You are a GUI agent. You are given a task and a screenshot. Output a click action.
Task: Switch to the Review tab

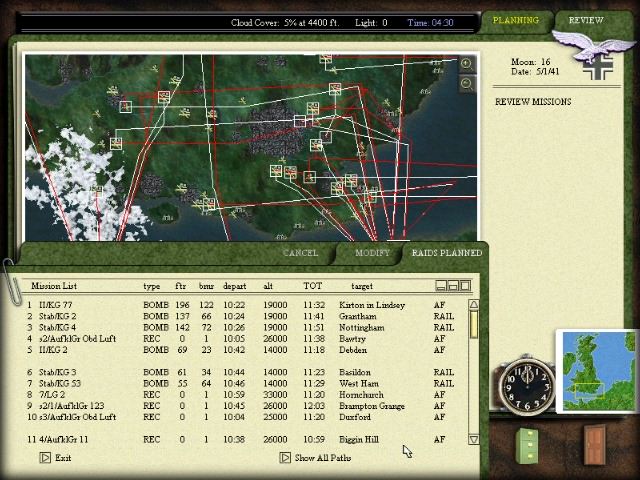pos(586,20)
